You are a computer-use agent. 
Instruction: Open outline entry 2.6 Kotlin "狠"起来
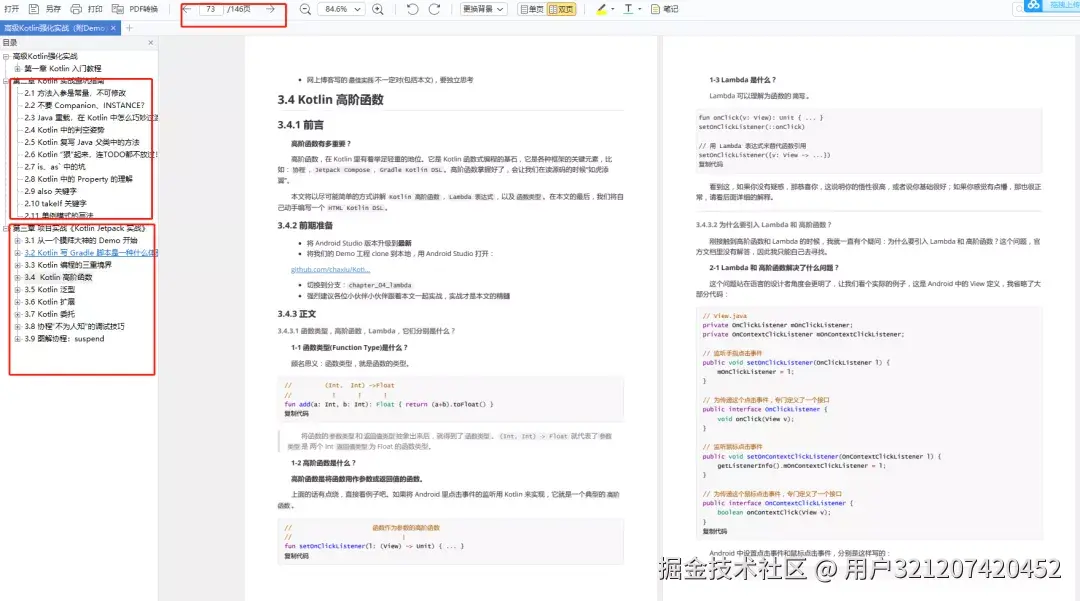pyautogui.click(x=91, y=155)
